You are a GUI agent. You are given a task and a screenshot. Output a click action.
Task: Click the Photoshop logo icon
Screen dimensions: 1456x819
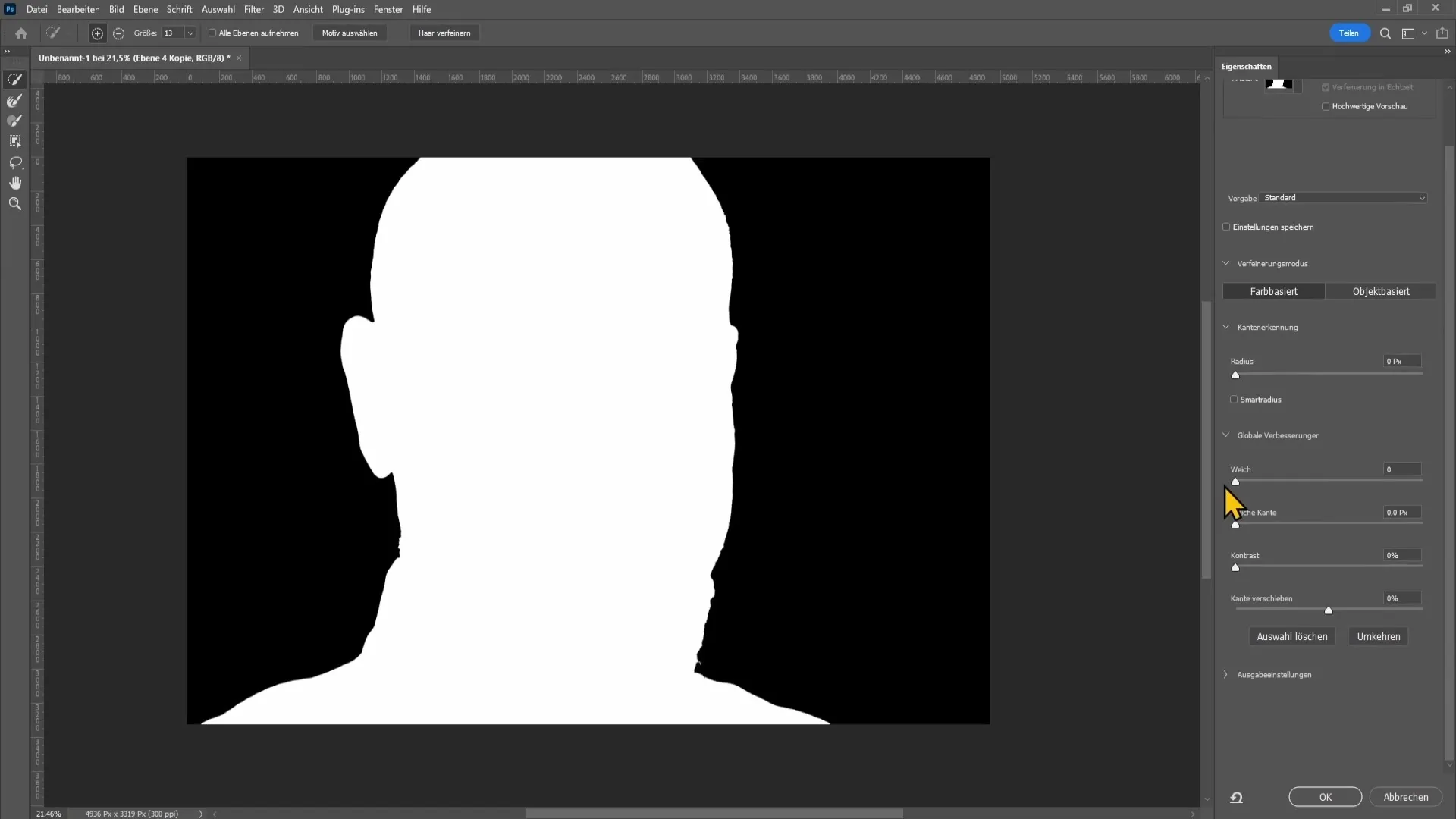tap(10, 9)
